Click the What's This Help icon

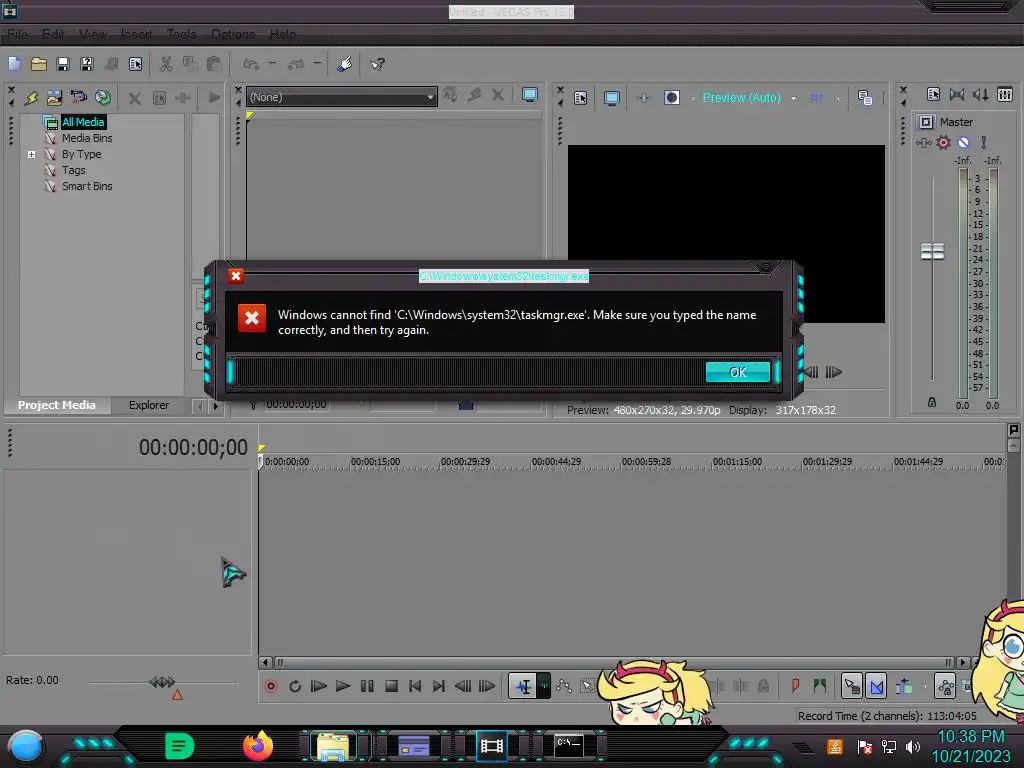pyautogui.click(x=377, y=64)
